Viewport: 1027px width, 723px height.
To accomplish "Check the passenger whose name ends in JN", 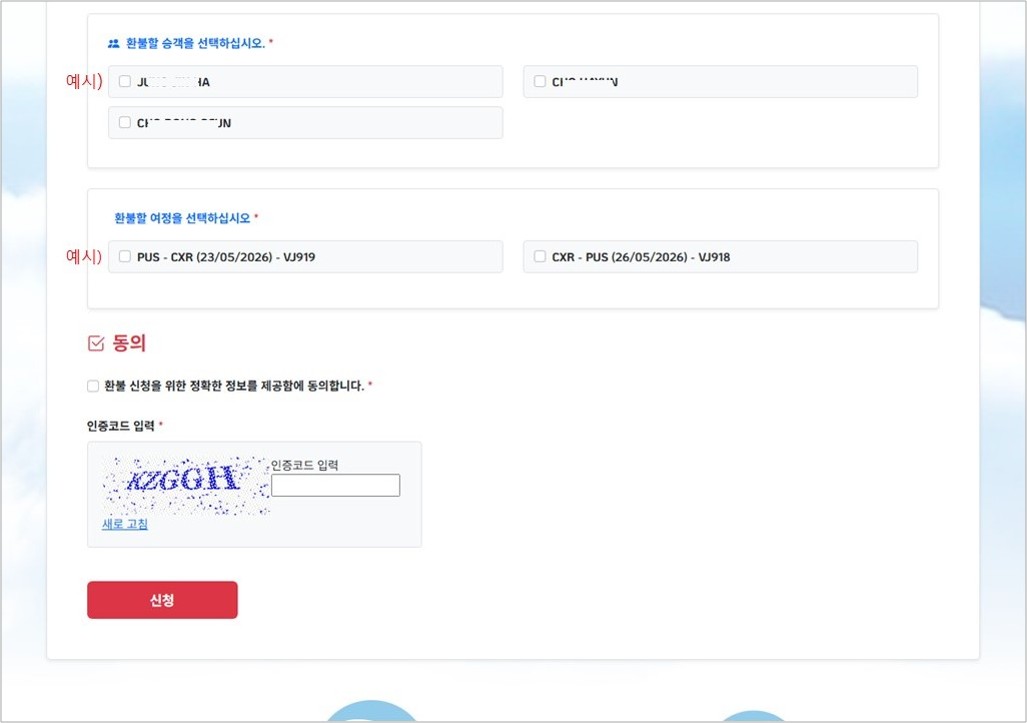I will (x=125, y=123).
